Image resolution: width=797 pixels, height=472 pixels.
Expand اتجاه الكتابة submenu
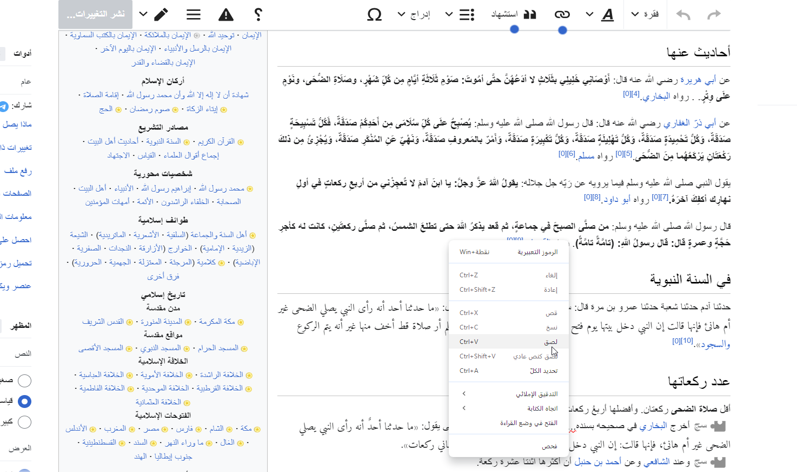[x=508, y=408]
